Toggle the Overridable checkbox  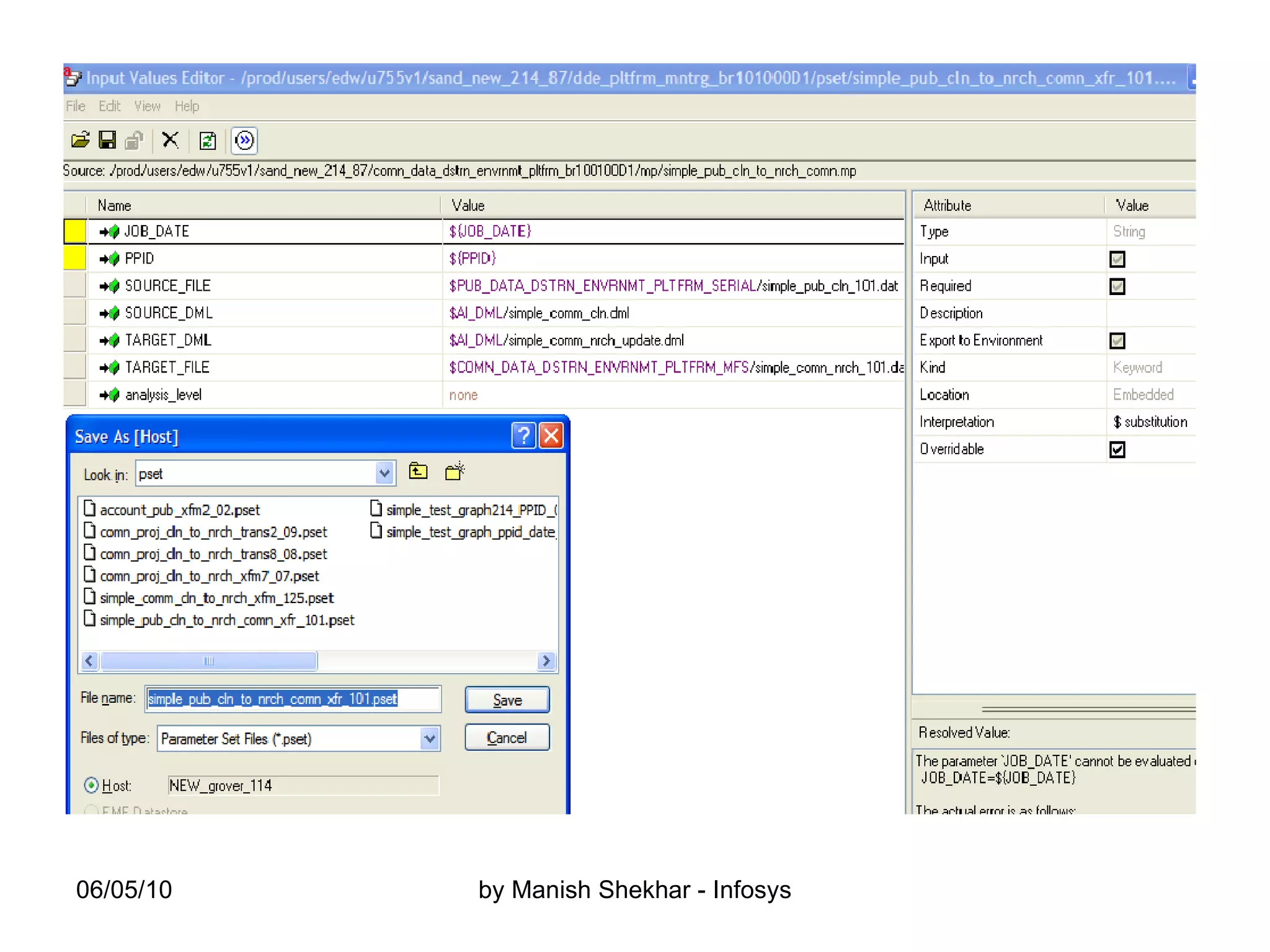pyautogui.click(x=1117, y=449)
